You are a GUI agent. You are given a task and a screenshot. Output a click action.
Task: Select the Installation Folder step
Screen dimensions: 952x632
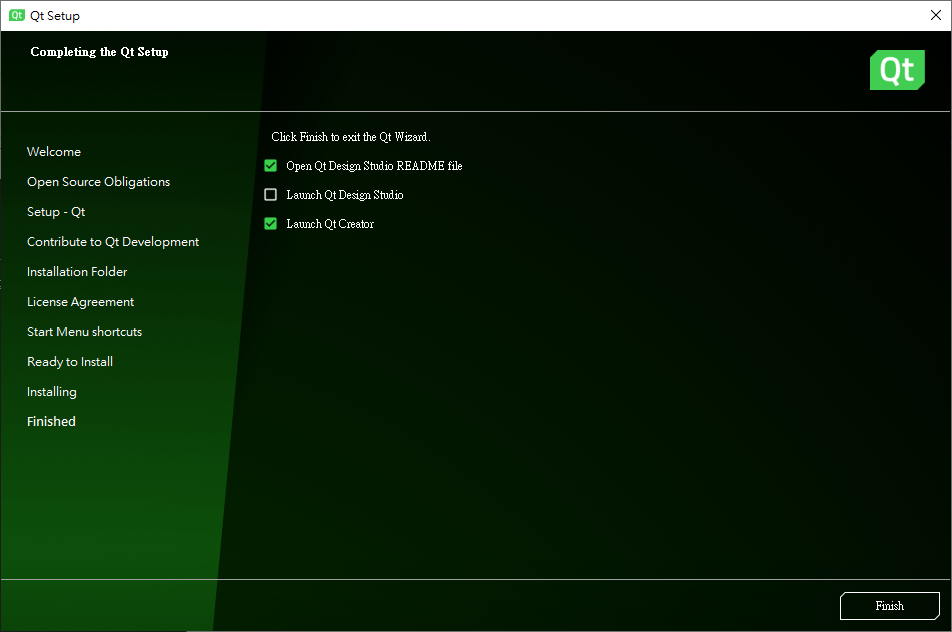tap(77, 271)
